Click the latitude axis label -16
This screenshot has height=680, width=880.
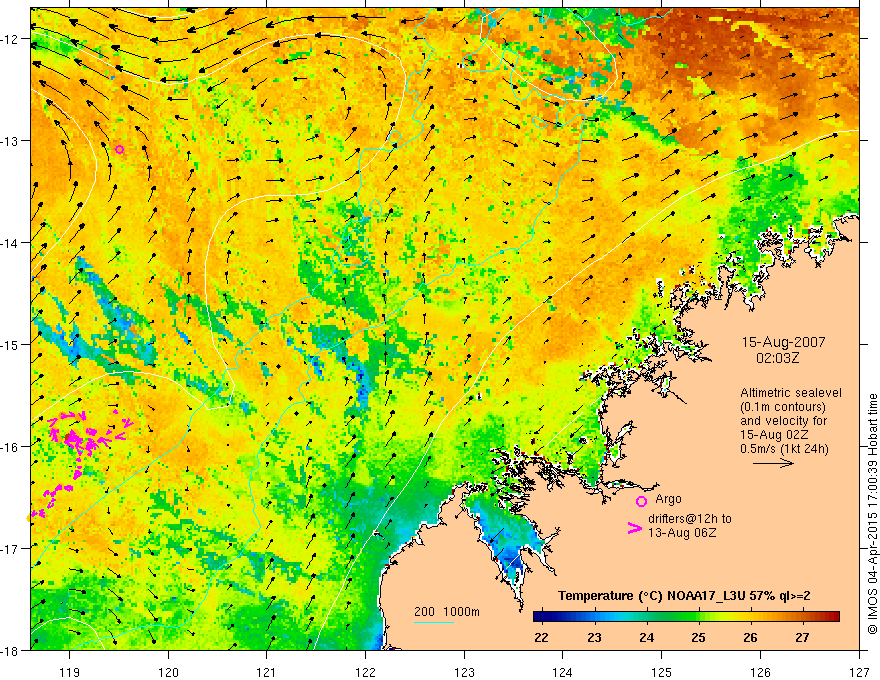pos(10,447)
